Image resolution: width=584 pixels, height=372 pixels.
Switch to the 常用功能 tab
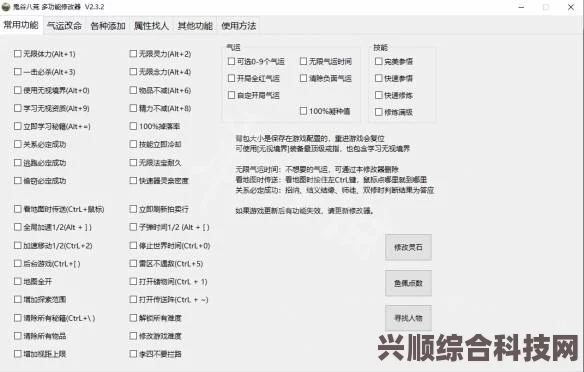pyautogui.click(x=21, y=25)
